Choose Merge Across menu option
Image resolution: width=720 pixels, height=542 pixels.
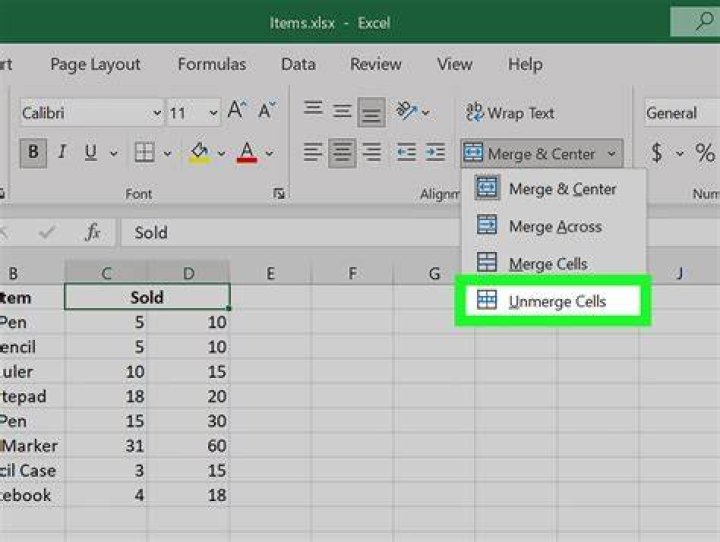[x=553, y=226]
